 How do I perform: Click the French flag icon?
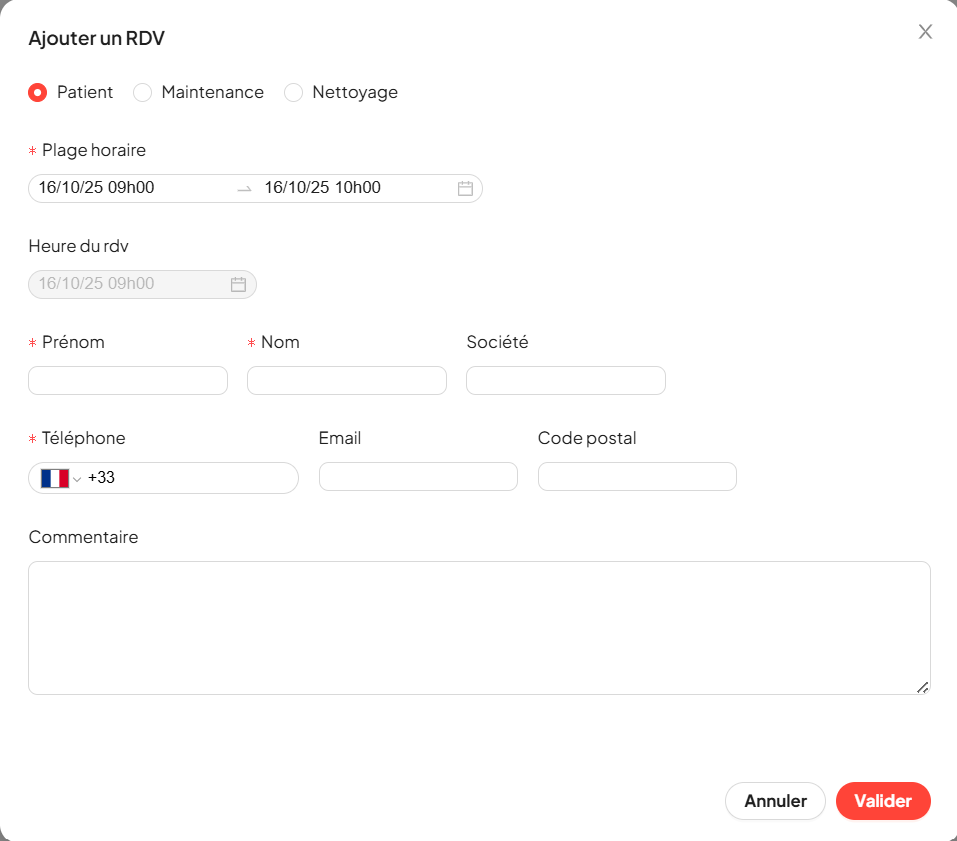click(54, 478)
